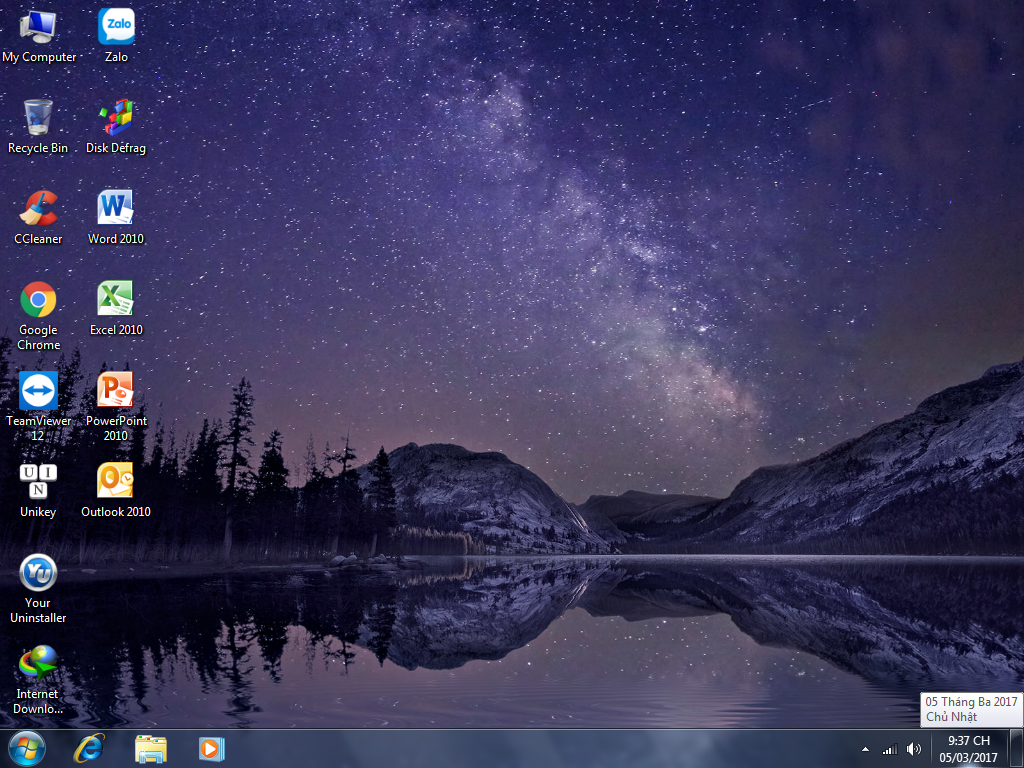Image resolution: width=1024 pixels, height=768 pixels.
Task: Show hidden system tray icons
Action: pyautogui.click(x=865, y=749)
